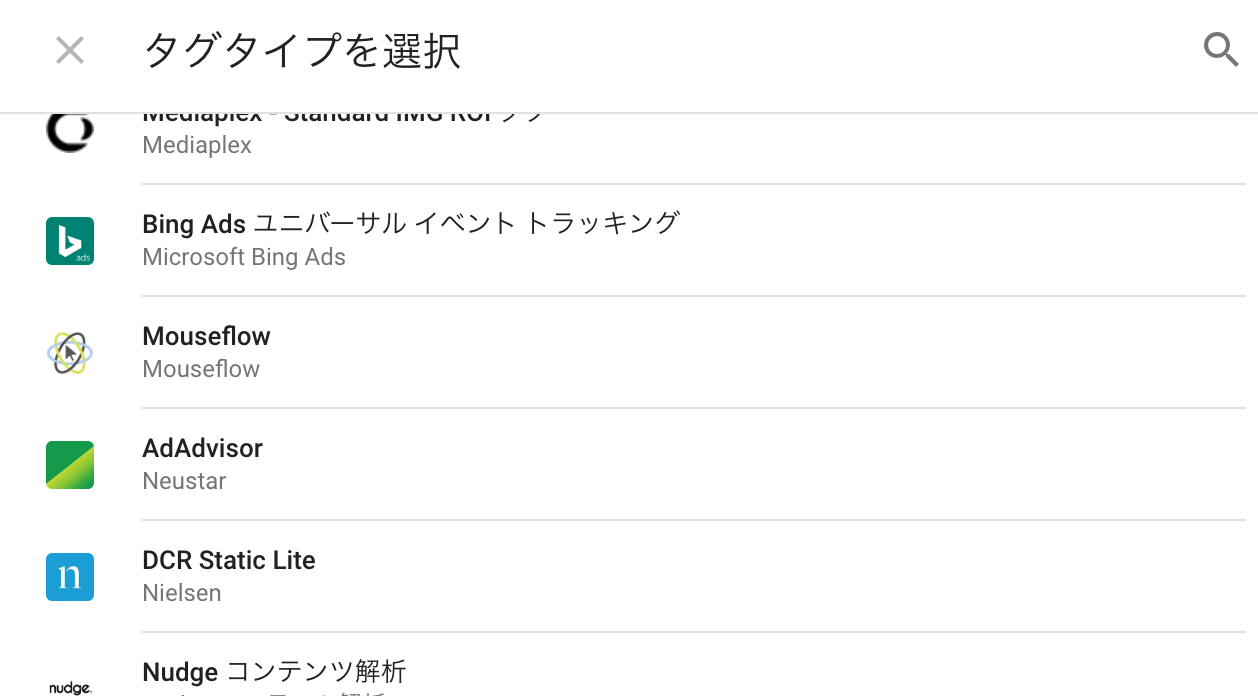
Task: Select Nudge コンテンツ解析 tag type
Action: [x=274, y=671]
